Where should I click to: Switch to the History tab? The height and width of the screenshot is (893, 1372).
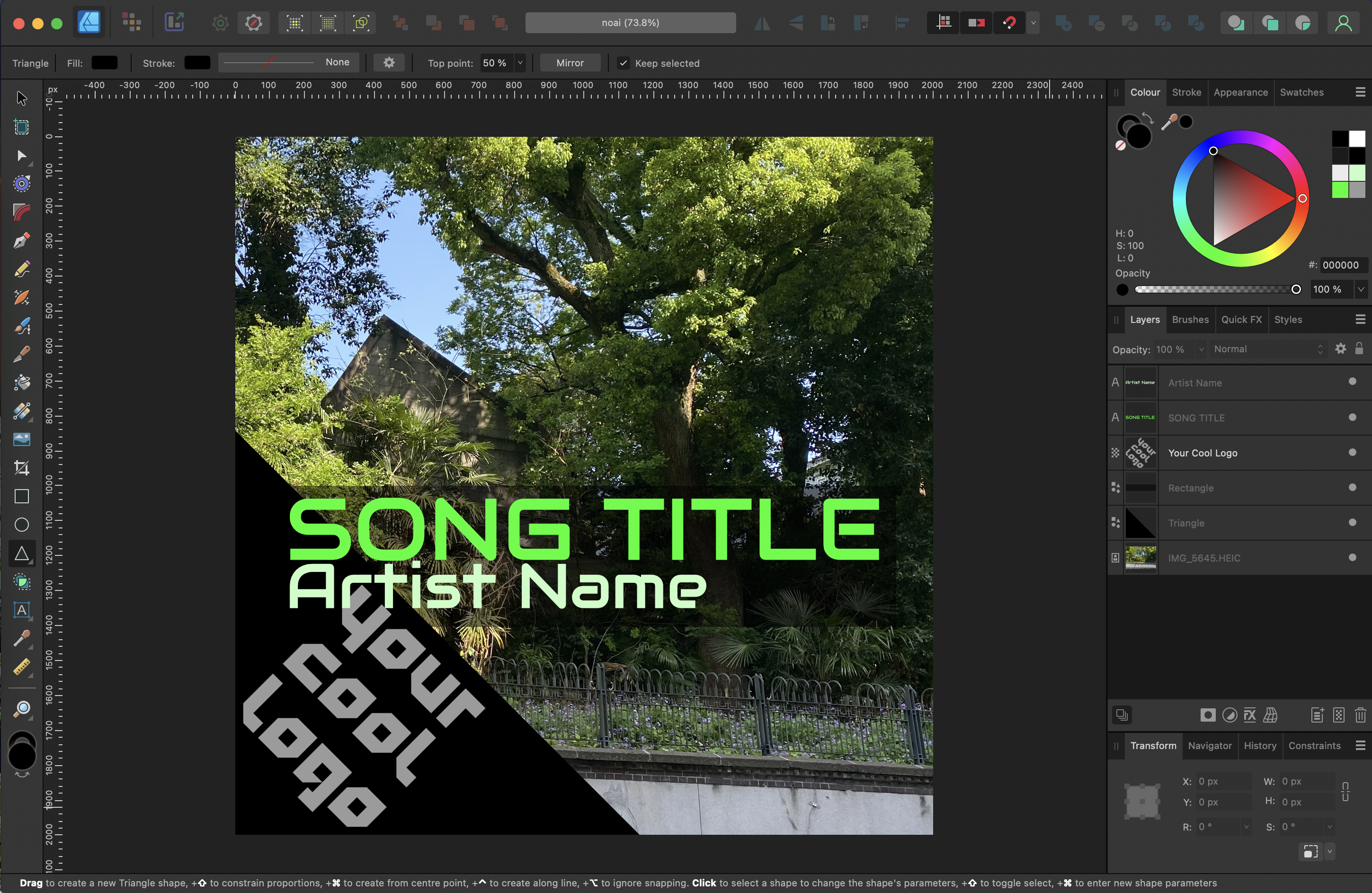(x=1260, y=745)
